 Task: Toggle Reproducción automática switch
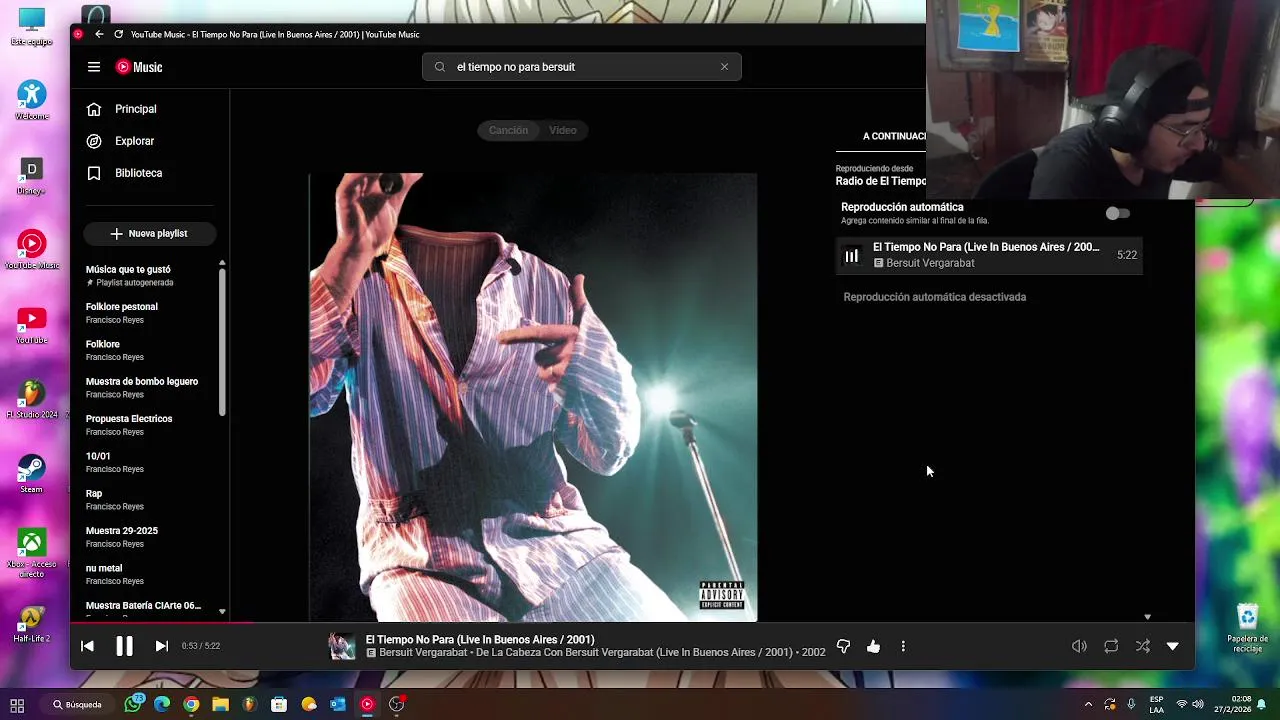1117,213
